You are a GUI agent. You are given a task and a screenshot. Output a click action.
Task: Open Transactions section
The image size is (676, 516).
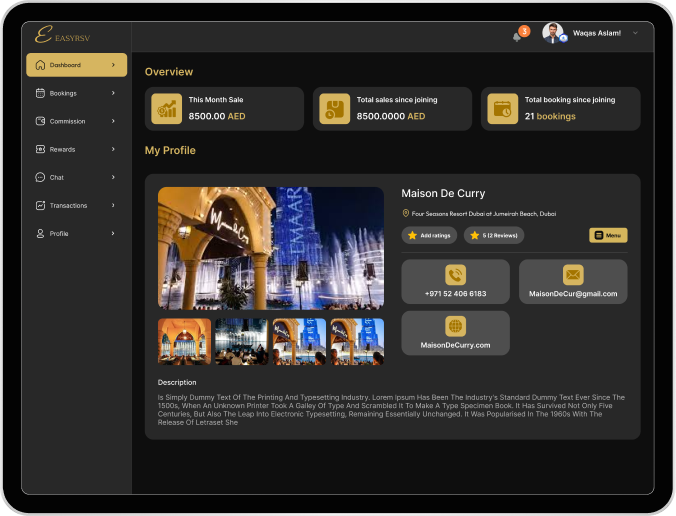click(x=77, y=205)
